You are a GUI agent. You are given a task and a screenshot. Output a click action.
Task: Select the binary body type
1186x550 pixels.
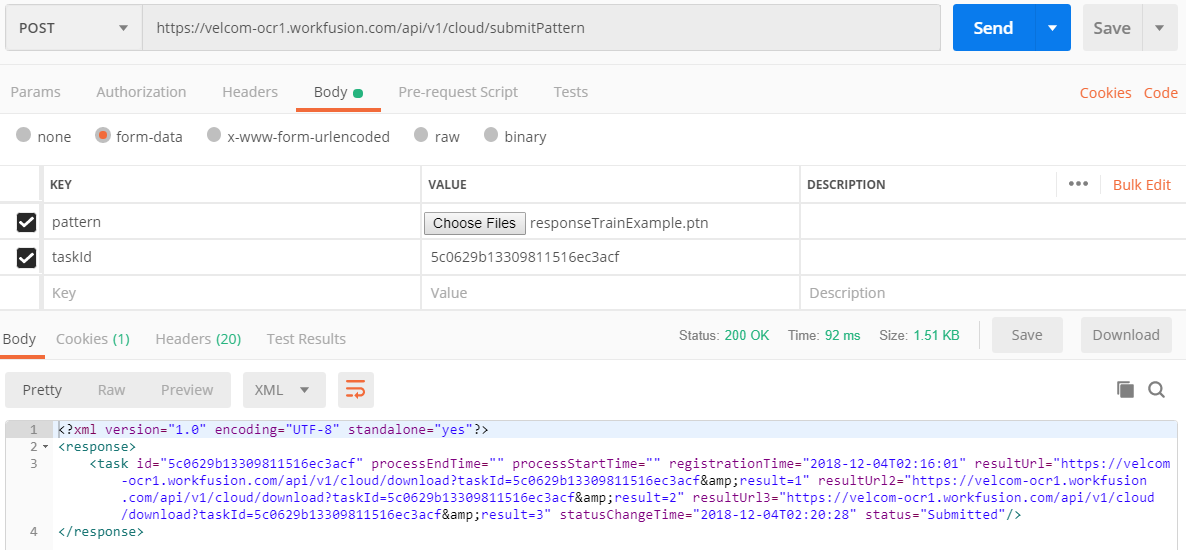tap(491, 135)
